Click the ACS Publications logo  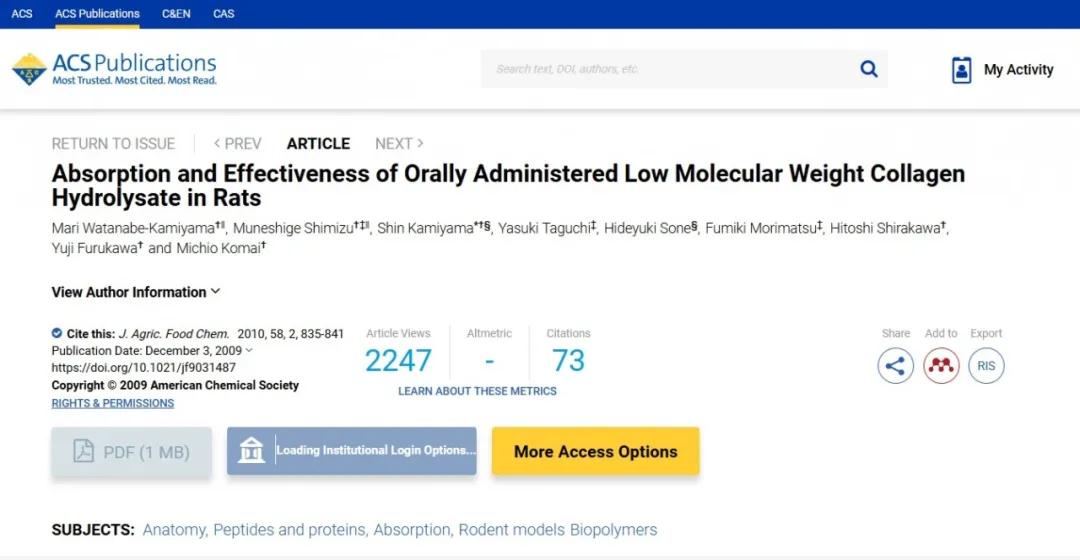point(114,69)
